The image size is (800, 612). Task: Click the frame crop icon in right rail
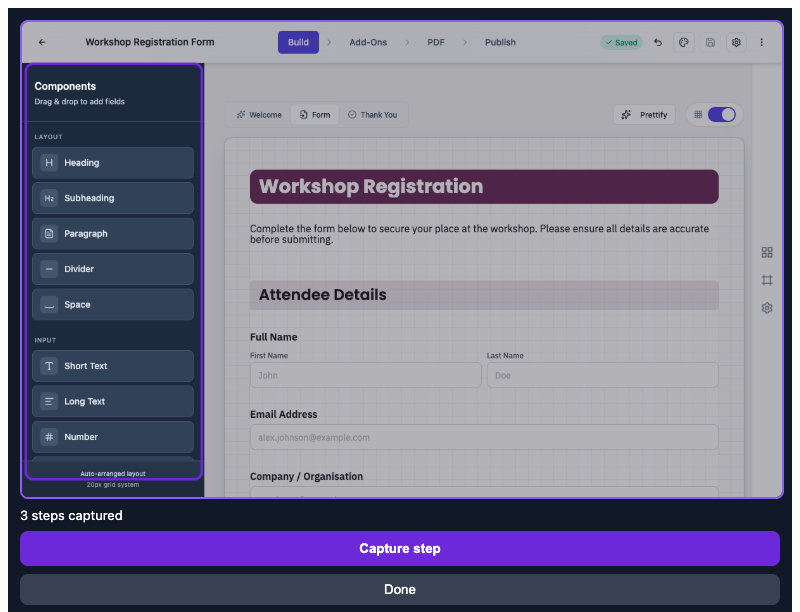coord(767,280)
